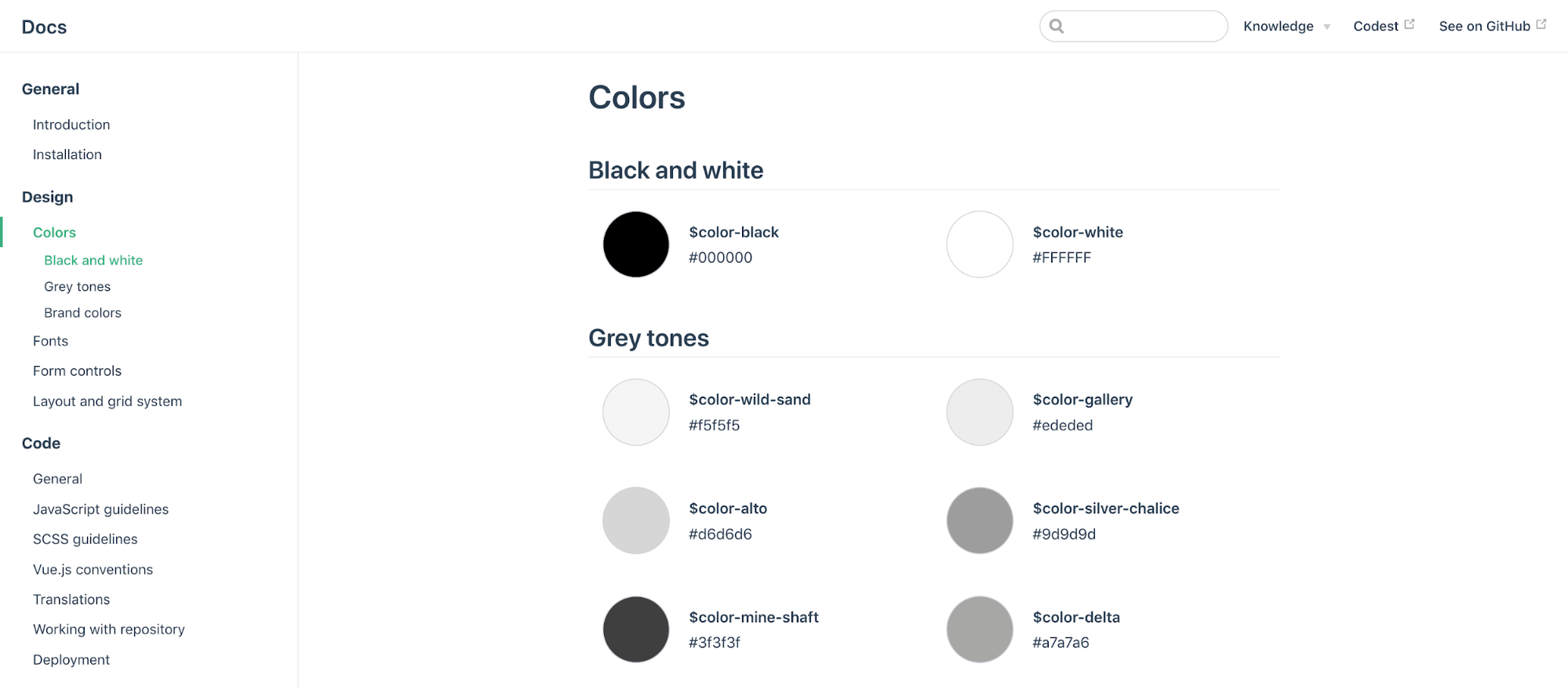1568x689 pixels.
Task: Click inside the search input field
Action: click(1133, 26)
